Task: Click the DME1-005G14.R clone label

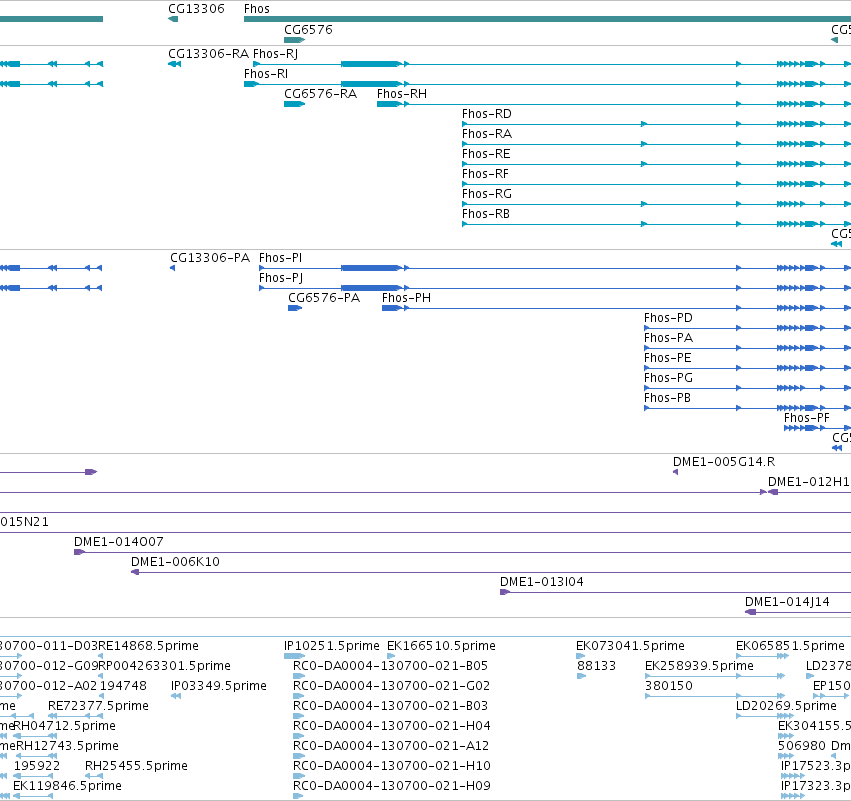Action: [x=724, y=462]
